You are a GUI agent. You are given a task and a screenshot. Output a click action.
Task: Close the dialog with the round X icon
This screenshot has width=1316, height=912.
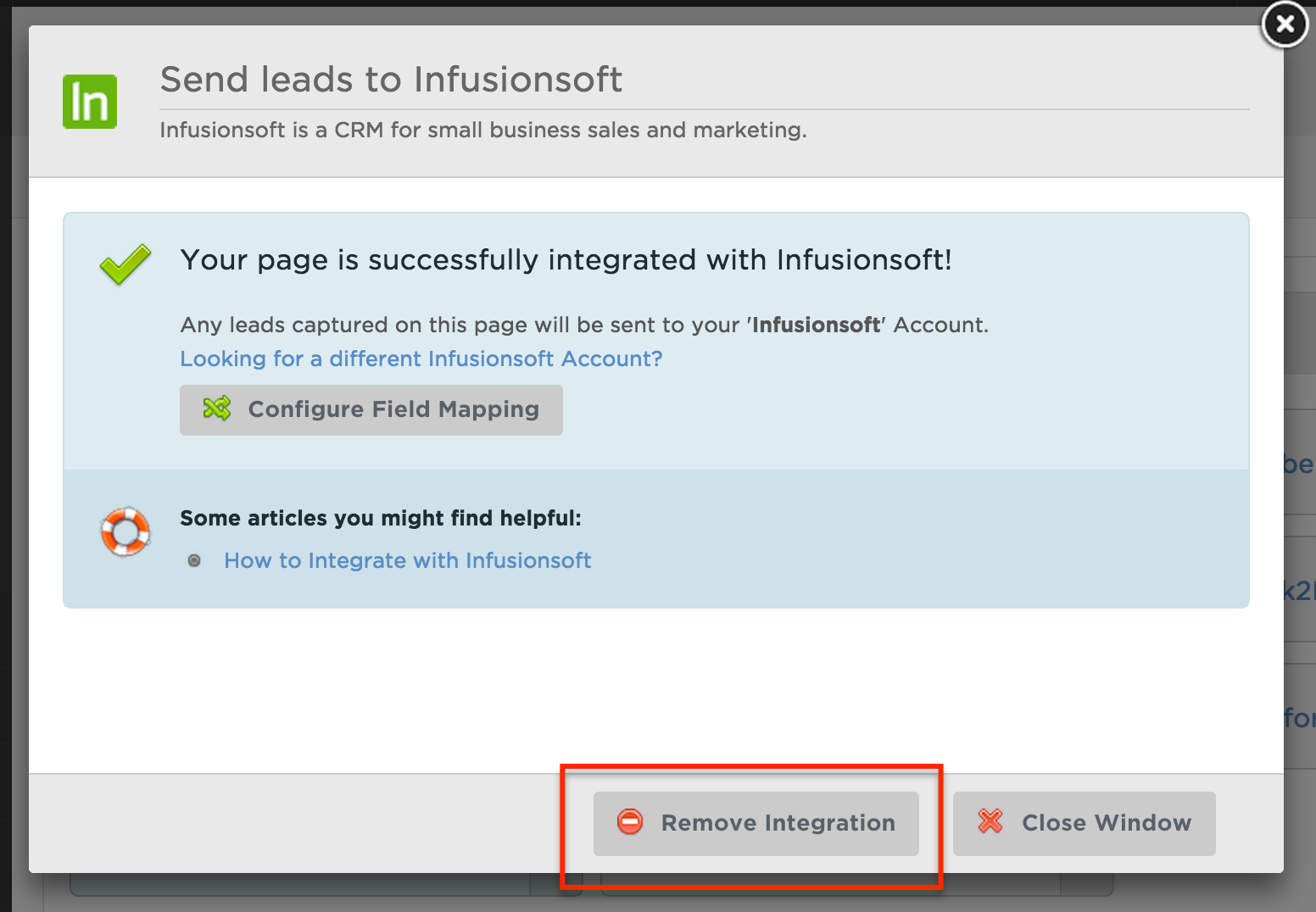pyautogui.click(x=1285, y=25)
